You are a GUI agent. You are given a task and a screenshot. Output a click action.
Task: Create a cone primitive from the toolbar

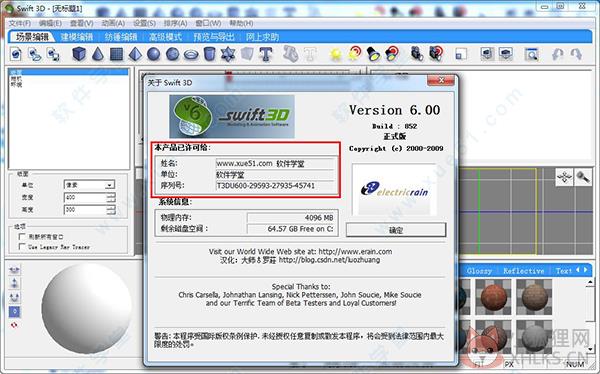coord(98,54)
